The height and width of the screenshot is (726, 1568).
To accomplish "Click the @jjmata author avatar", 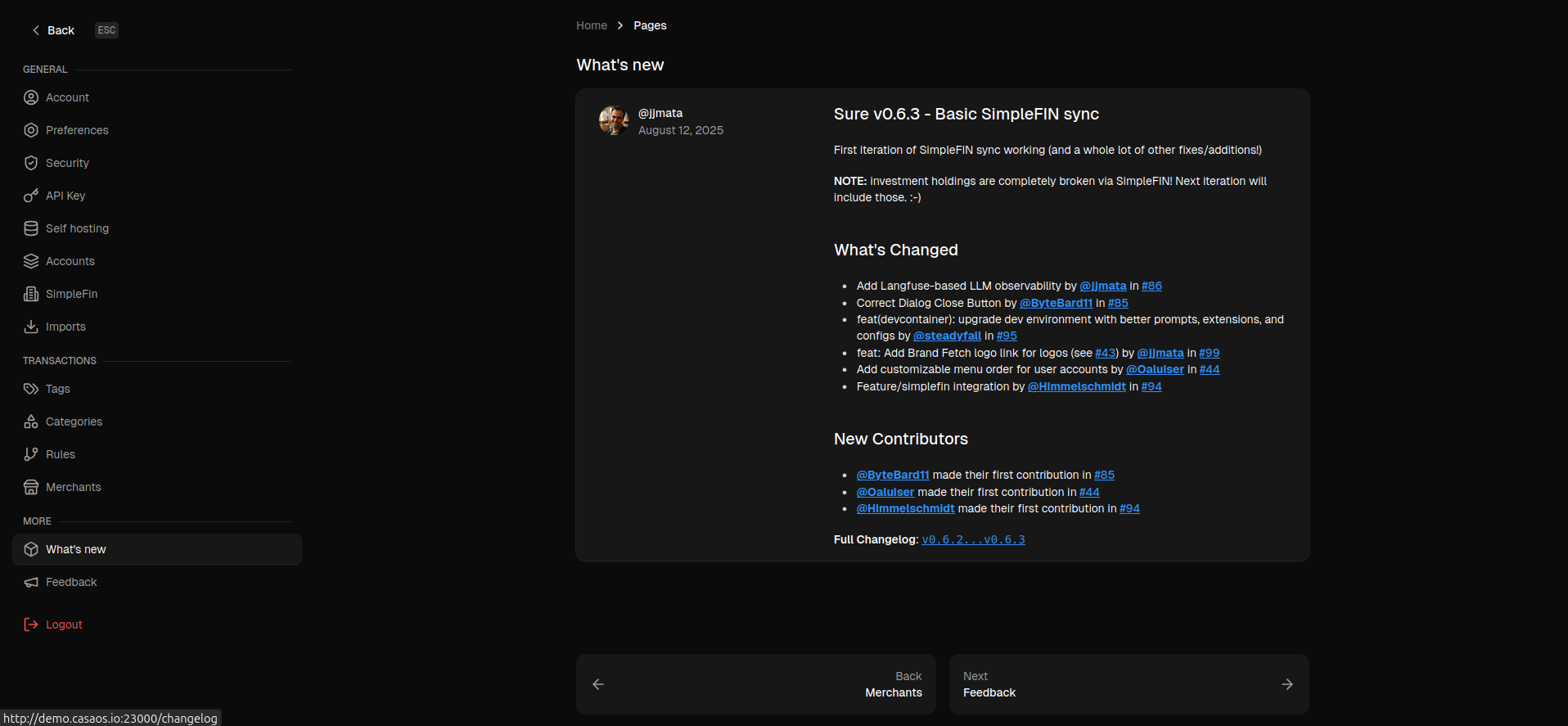I will coord(613,120).
